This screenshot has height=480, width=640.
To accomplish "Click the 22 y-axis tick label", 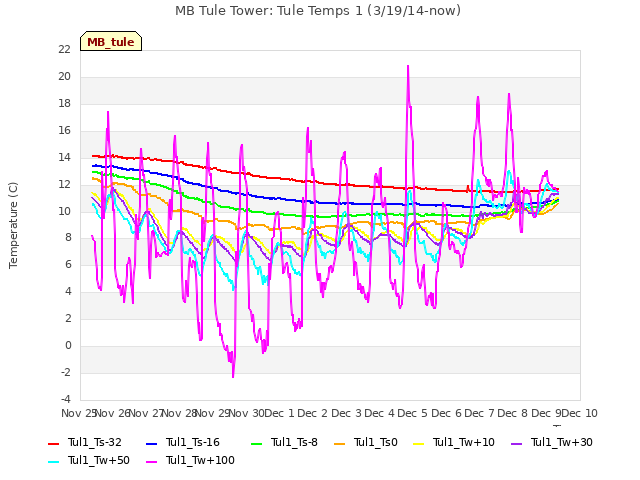I will click(64, 49).
